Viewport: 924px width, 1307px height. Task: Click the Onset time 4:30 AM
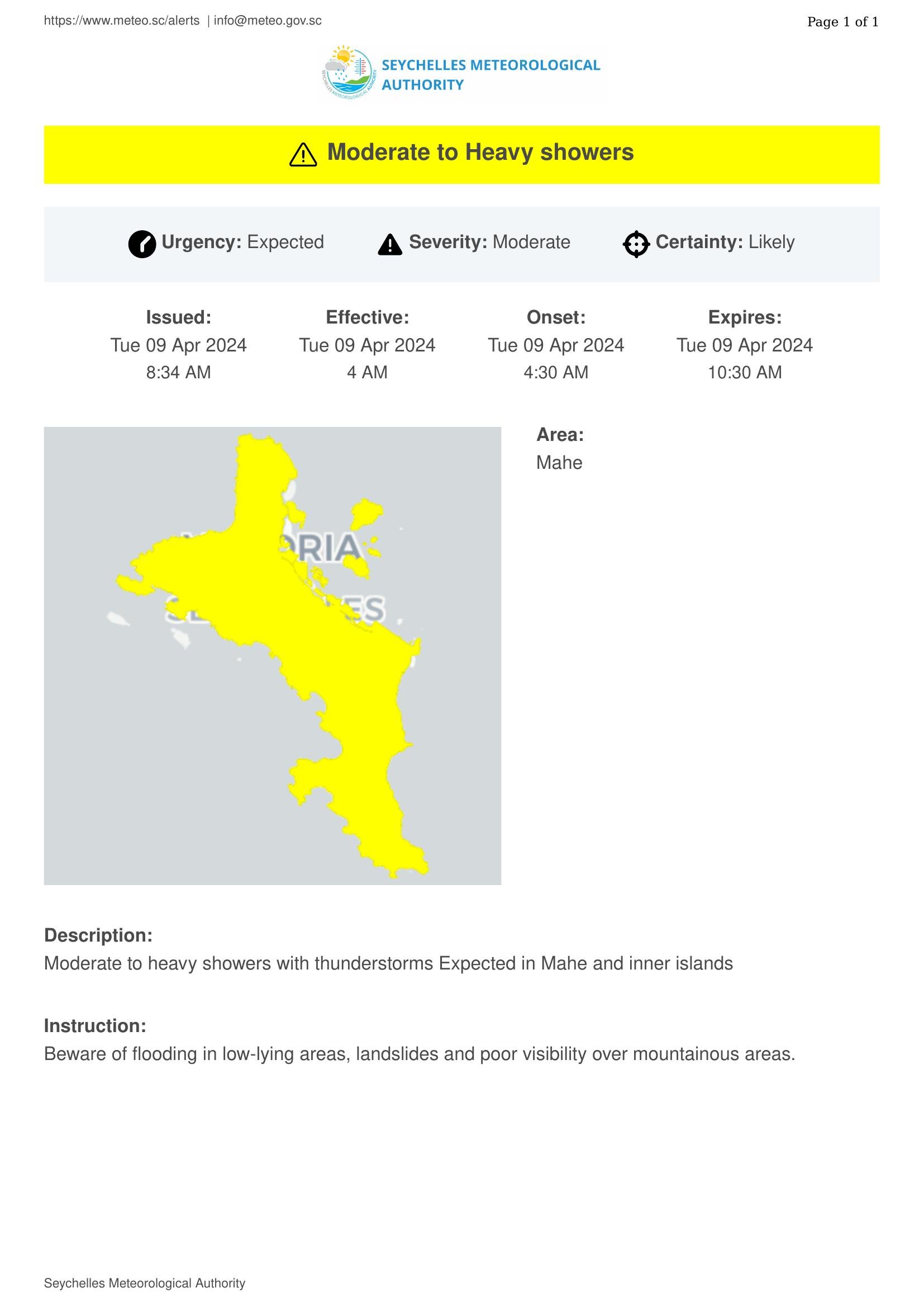pyautogui.click(x=556, y=372)
